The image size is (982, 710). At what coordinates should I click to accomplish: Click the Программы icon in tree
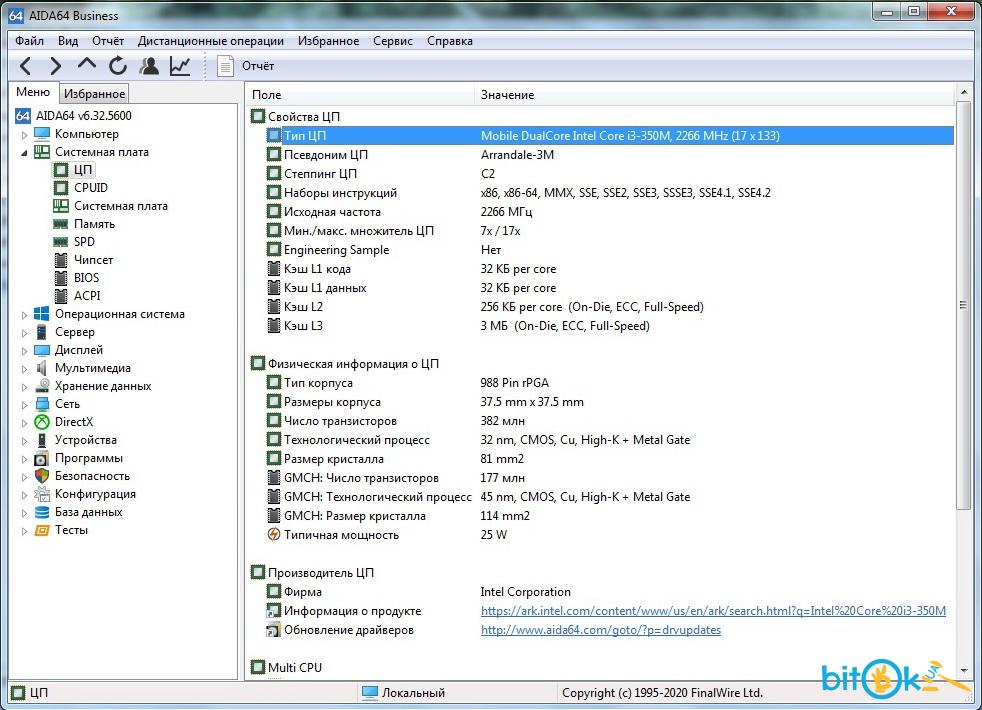[42, 458]
